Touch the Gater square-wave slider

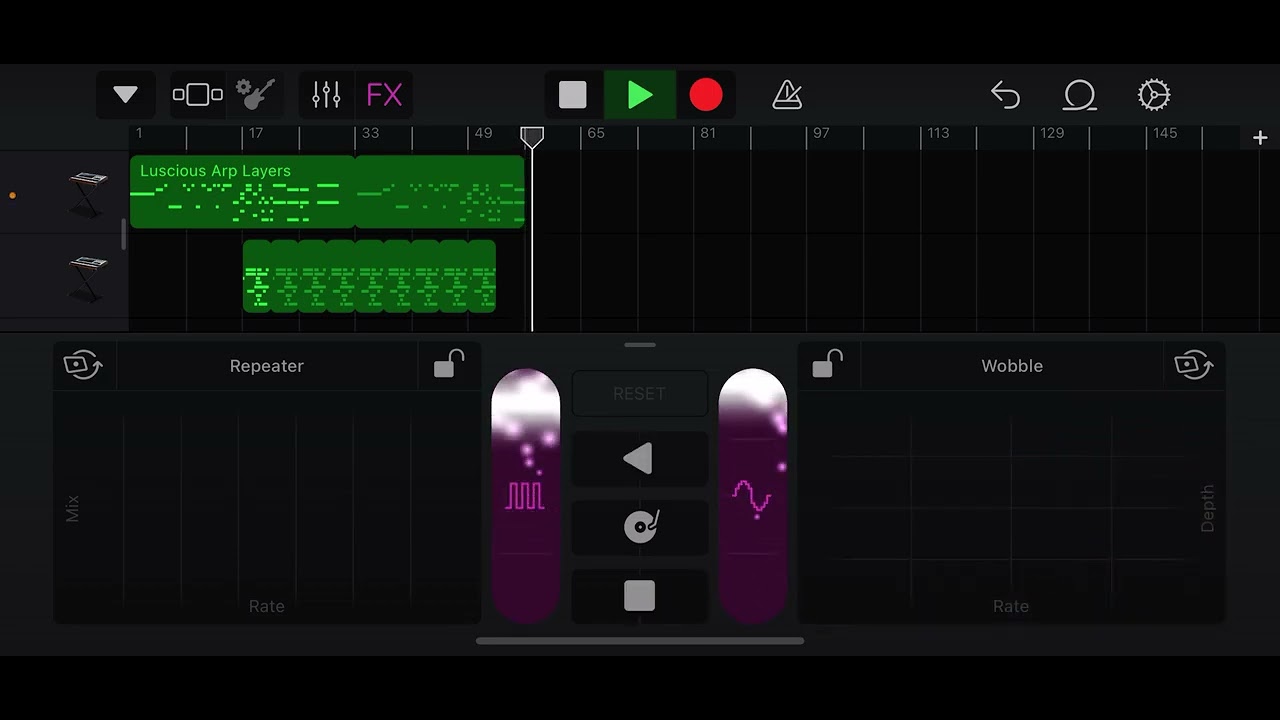point(526,496)
